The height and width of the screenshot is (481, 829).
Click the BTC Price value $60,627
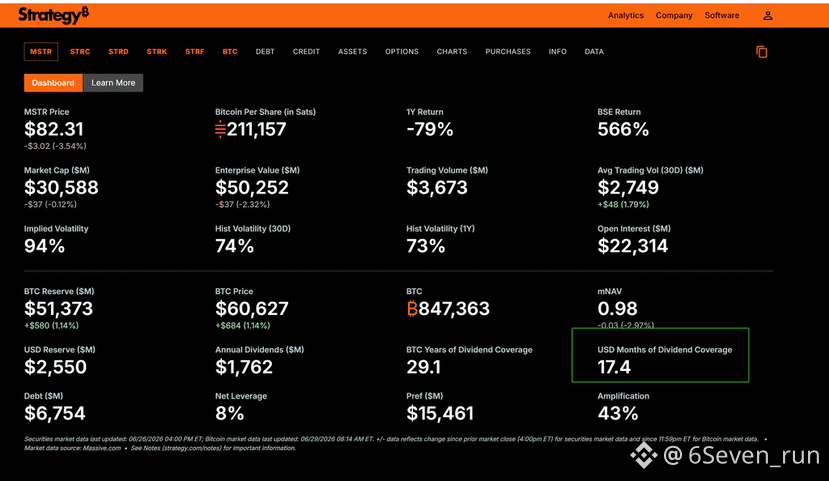click(x=252, y=308)
